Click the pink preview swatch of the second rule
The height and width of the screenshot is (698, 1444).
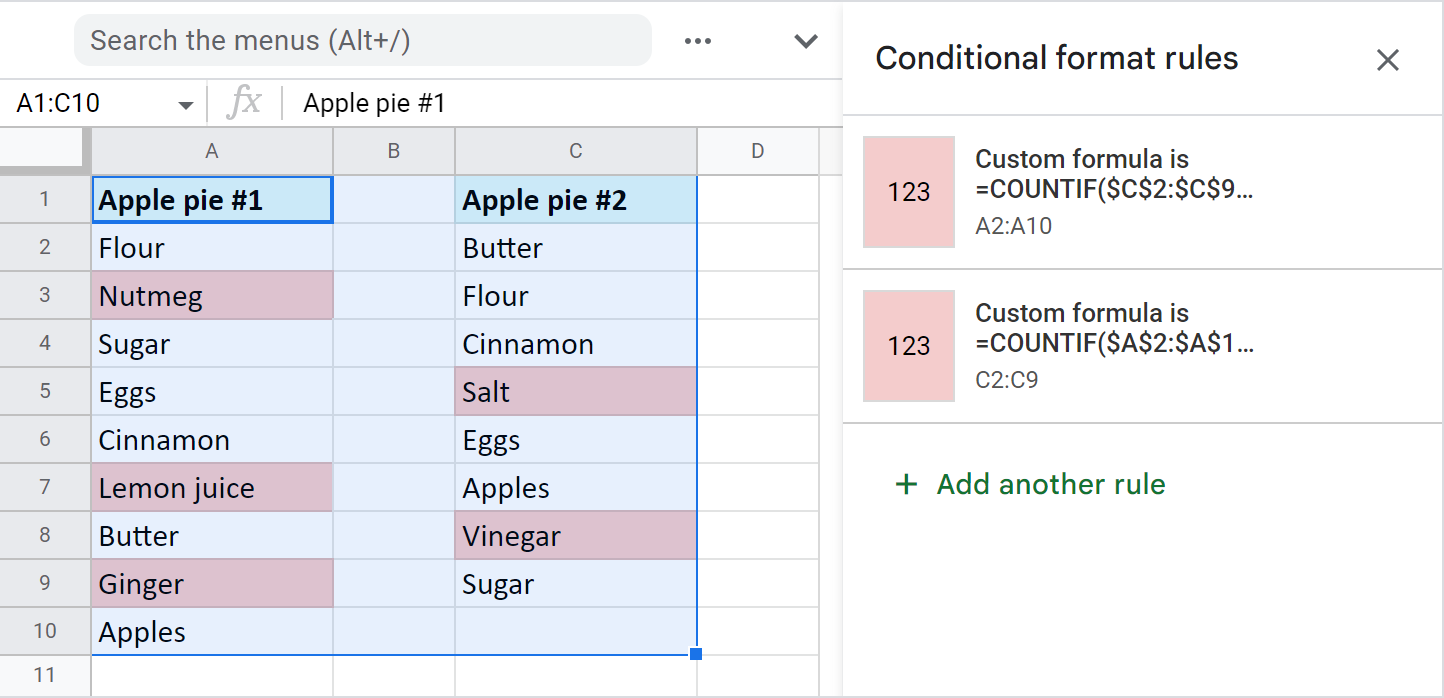(x=908, y=346)
